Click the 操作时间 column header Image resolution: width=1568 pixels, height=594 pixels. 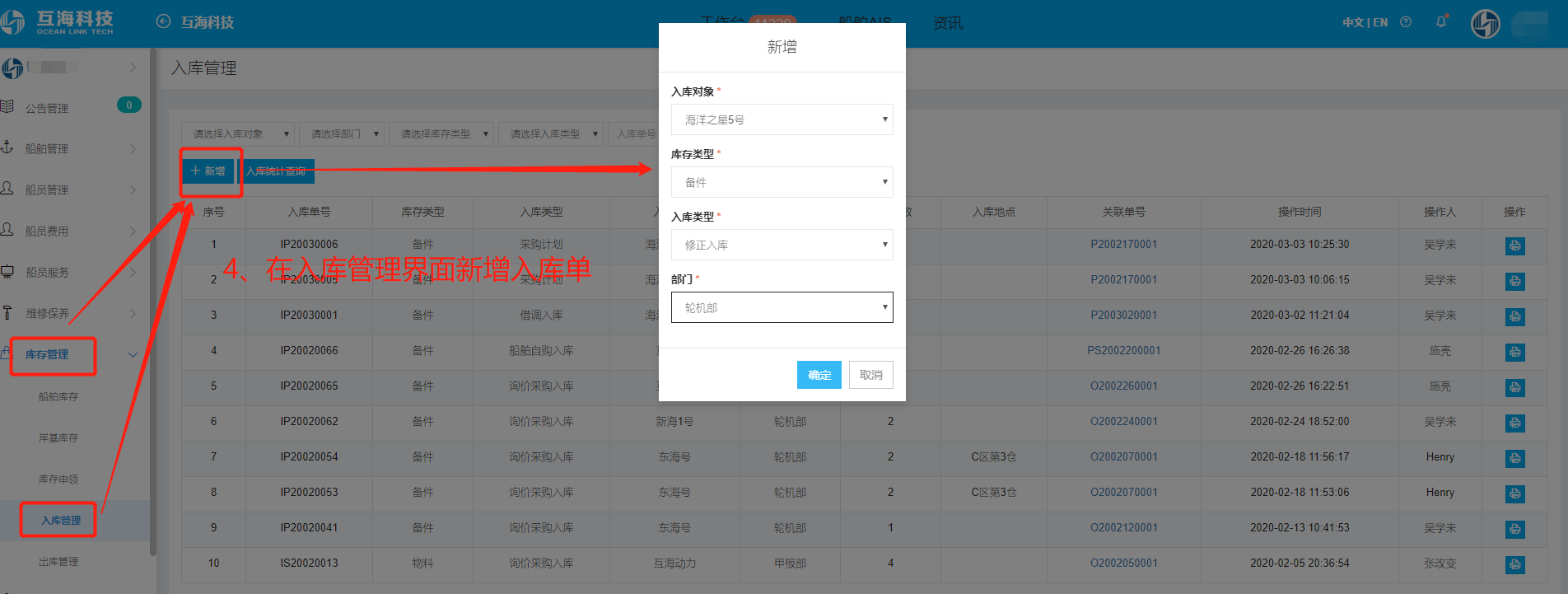(1300, 212)
